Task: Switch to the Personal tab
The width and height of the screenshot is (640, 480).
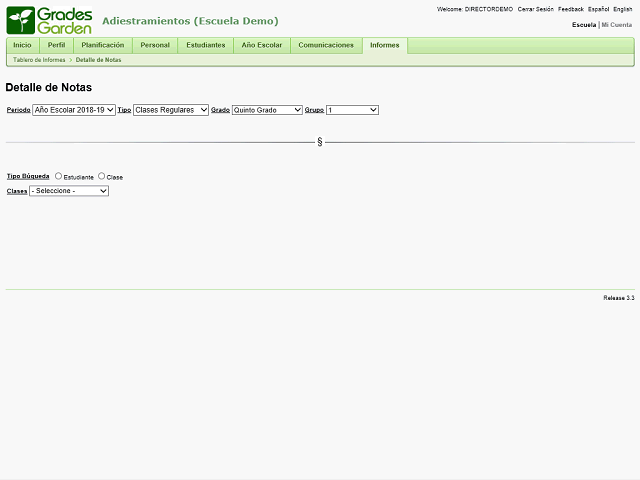Action: pos(155,45)
